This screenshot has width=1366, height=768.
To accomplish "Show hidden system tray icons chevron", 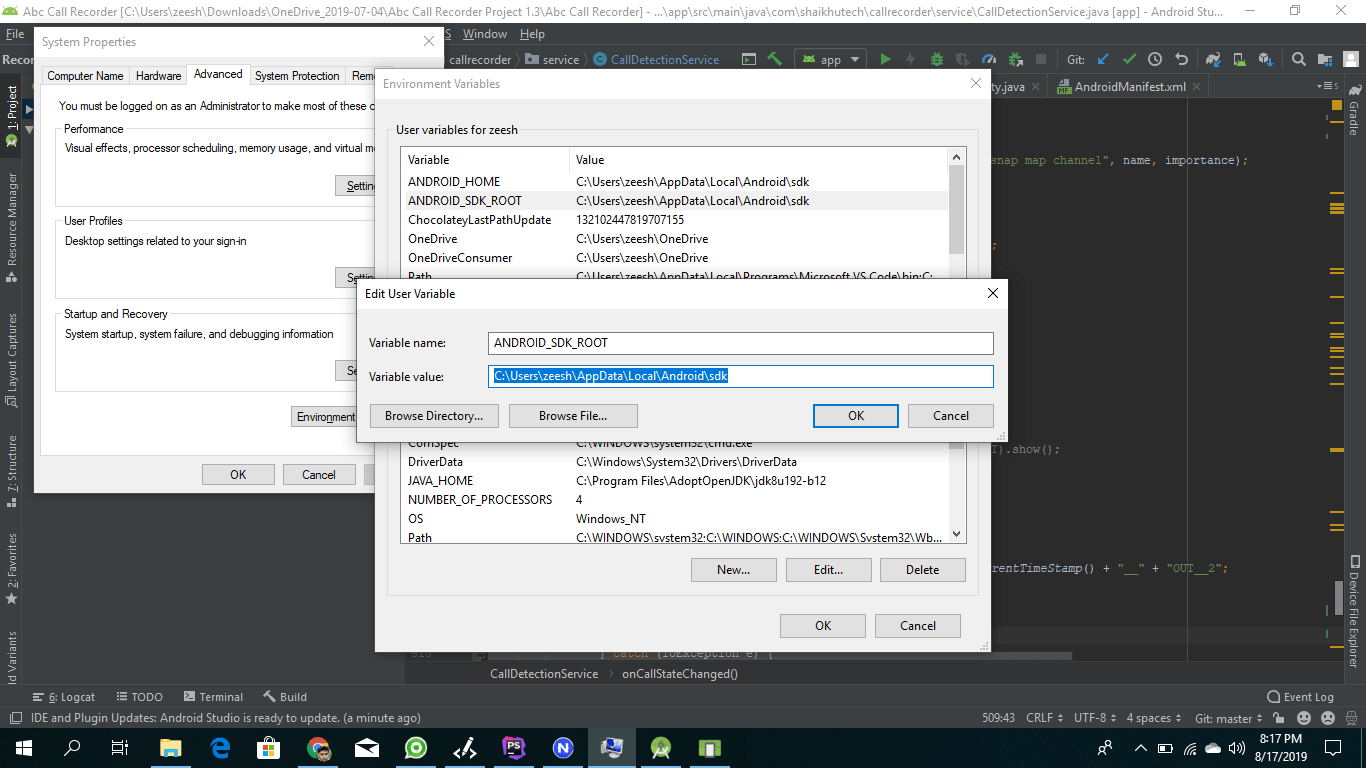I will pos(1140,747).
